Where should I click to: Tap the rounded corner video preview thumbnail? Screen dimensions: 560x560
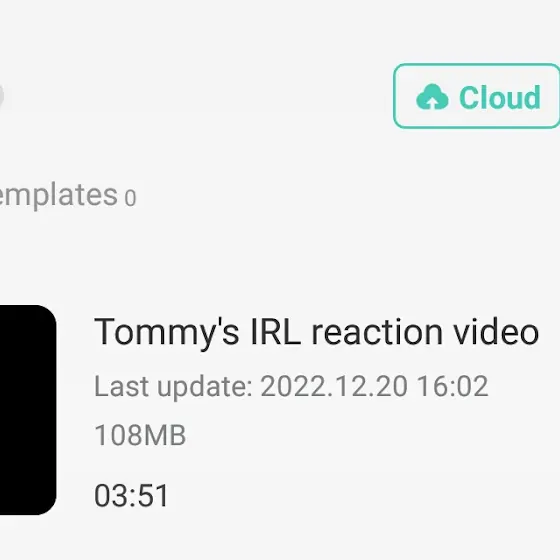(28, 410)
